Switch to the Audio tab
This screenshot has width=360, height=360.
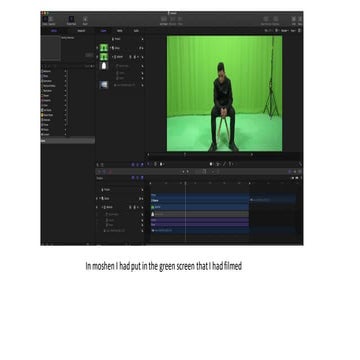coord(136,31)
